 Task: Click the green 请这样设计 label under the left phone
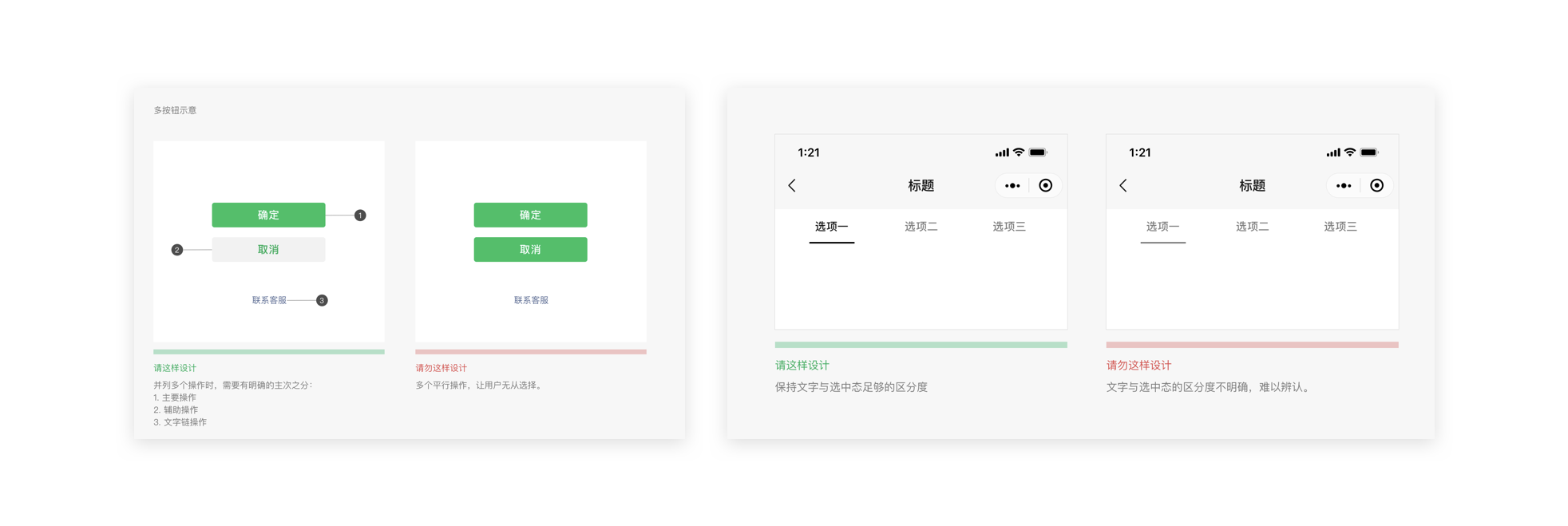802,366
